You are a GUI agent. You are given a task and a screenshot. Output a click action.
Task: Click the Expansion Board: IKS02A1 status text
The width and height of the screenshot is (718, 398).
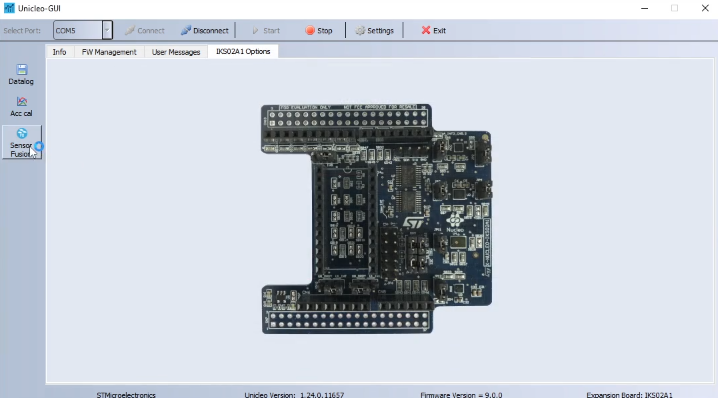pyautogui.click(x=629, y=394)
